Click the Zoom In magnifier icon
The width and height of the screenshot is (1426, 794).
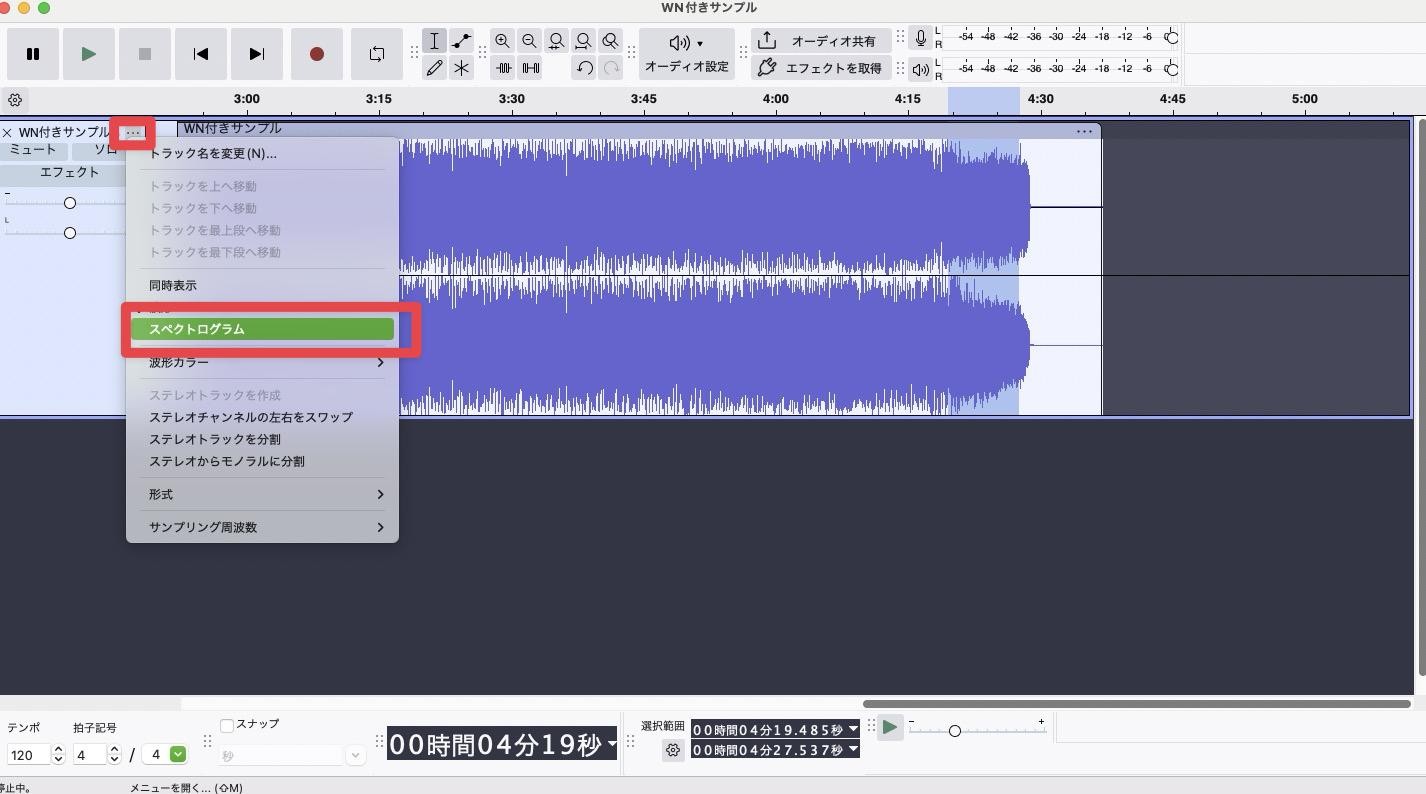pos(502,41)
